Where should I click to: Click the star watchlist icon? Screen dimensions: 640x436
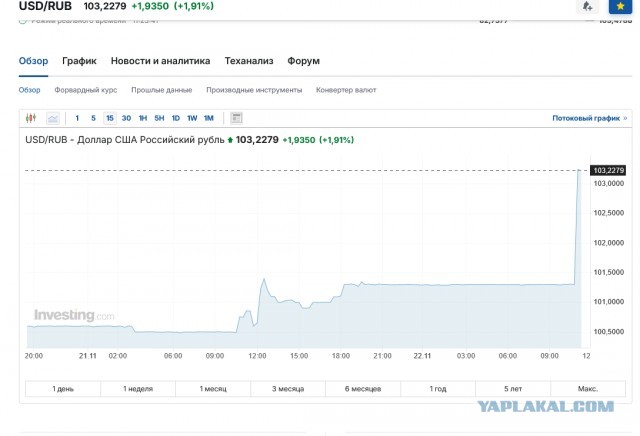(x=620, y=6)
